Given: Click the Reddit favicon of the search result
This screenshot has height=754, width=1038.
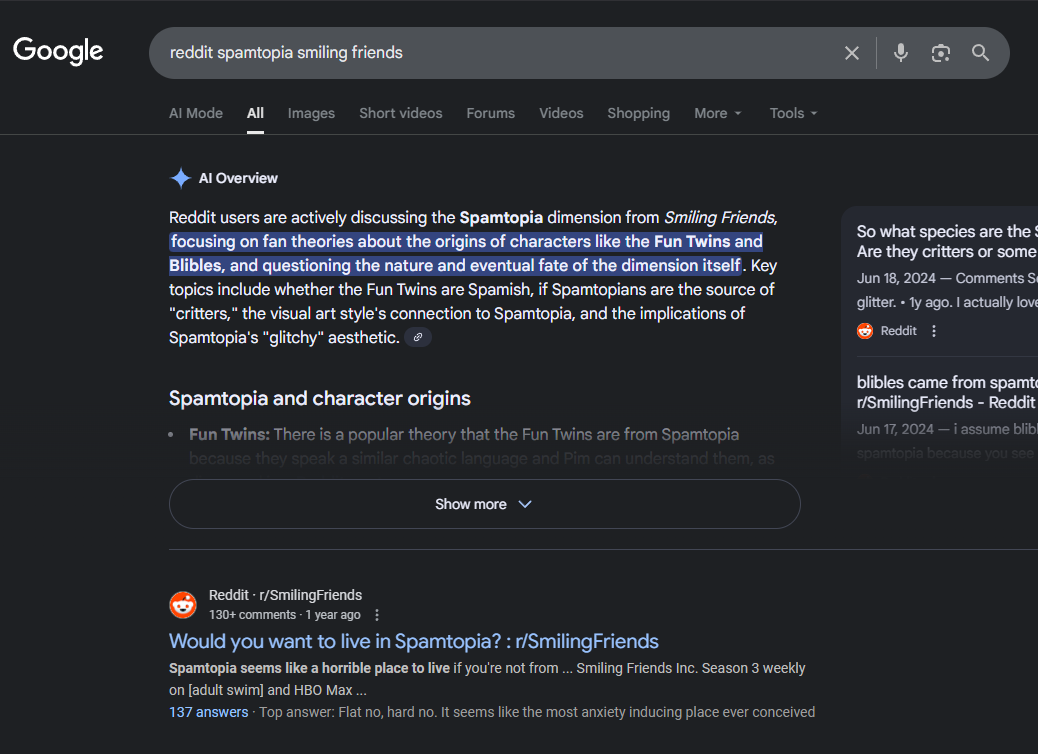Looking at the screenshot, I should coord(183,605).
